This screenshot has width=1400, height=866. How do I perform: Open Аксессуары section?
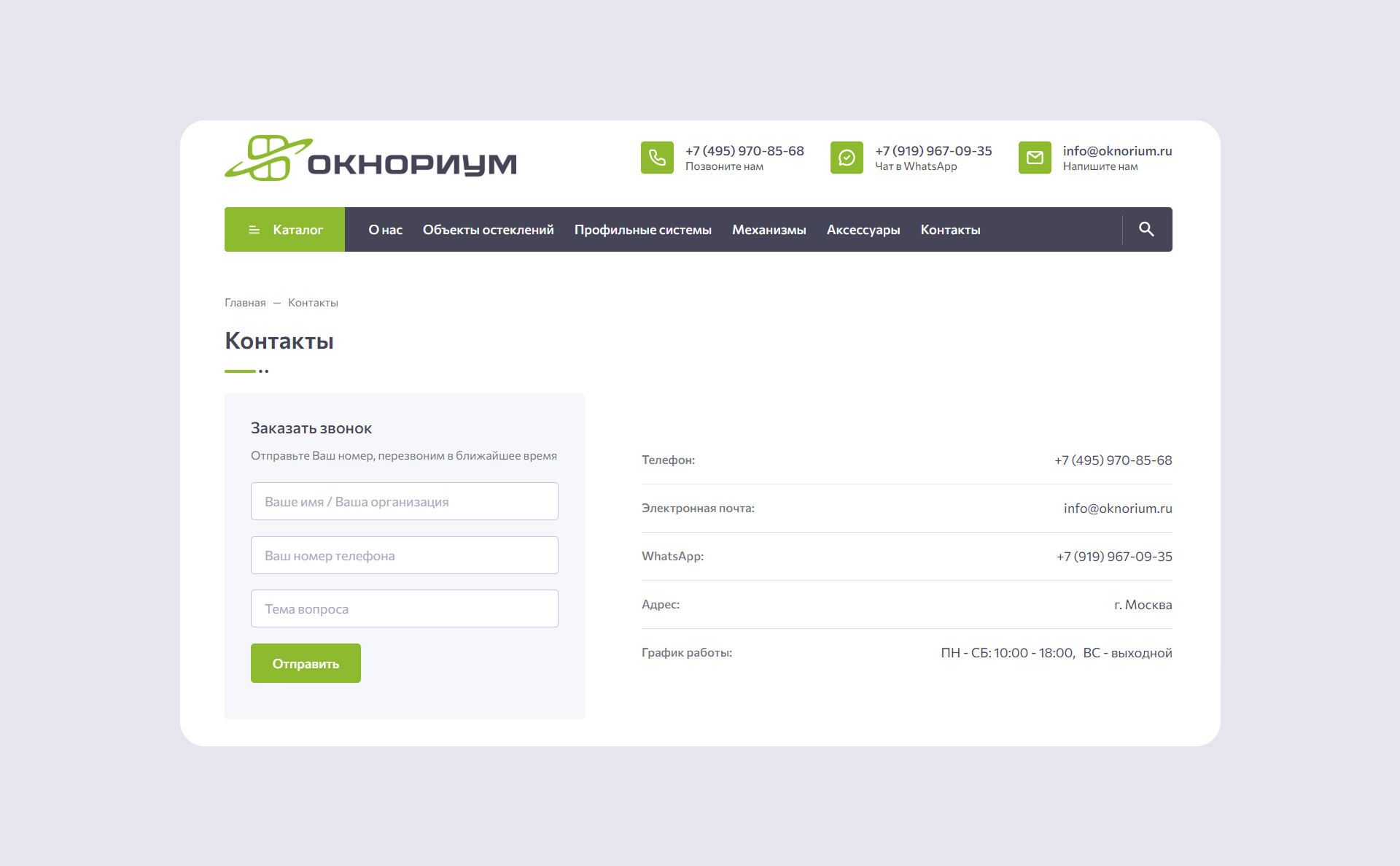[863, 230]
